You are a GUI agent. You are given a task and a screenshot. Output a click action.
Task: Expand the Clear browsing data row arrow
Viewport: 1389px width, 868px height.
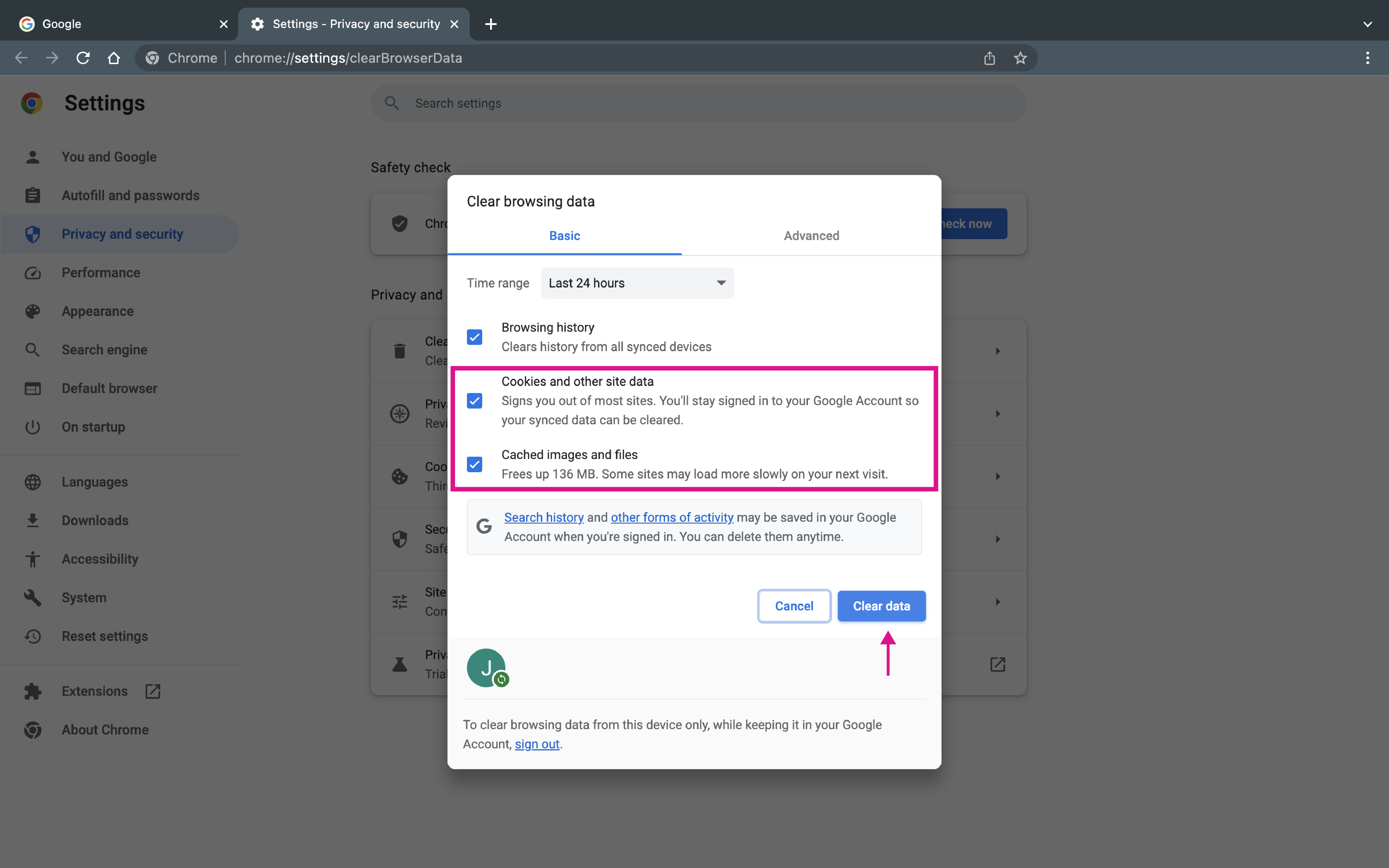pyautogui.click(x=998, y=351)
